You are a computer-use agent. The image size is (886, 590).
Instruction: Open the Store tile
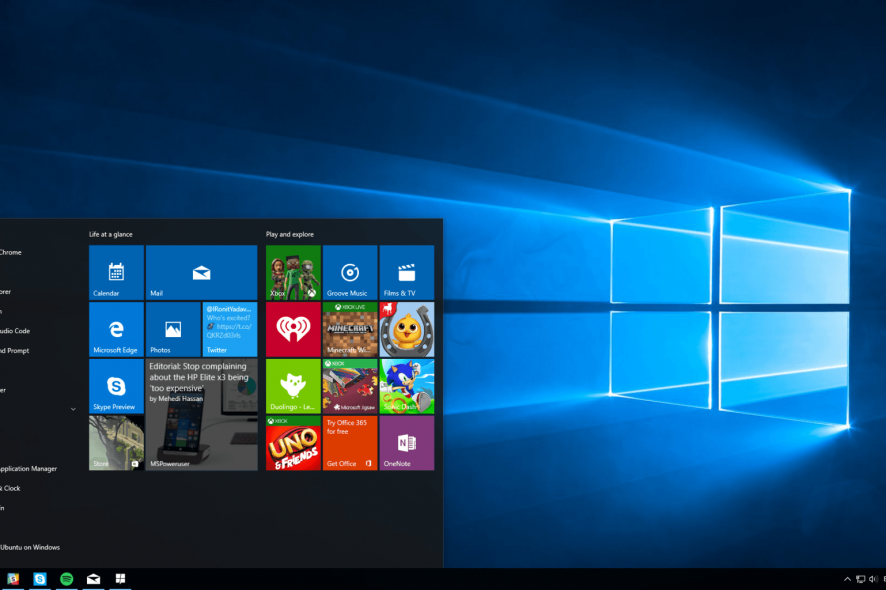click(x=116, y=443)
